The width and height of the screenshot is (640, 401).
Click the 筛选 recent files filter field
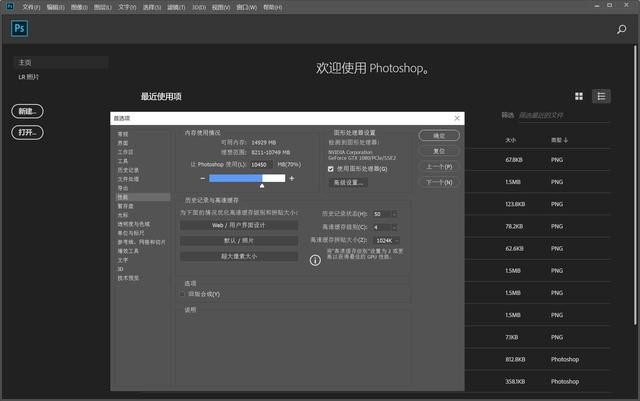point(564,116)
